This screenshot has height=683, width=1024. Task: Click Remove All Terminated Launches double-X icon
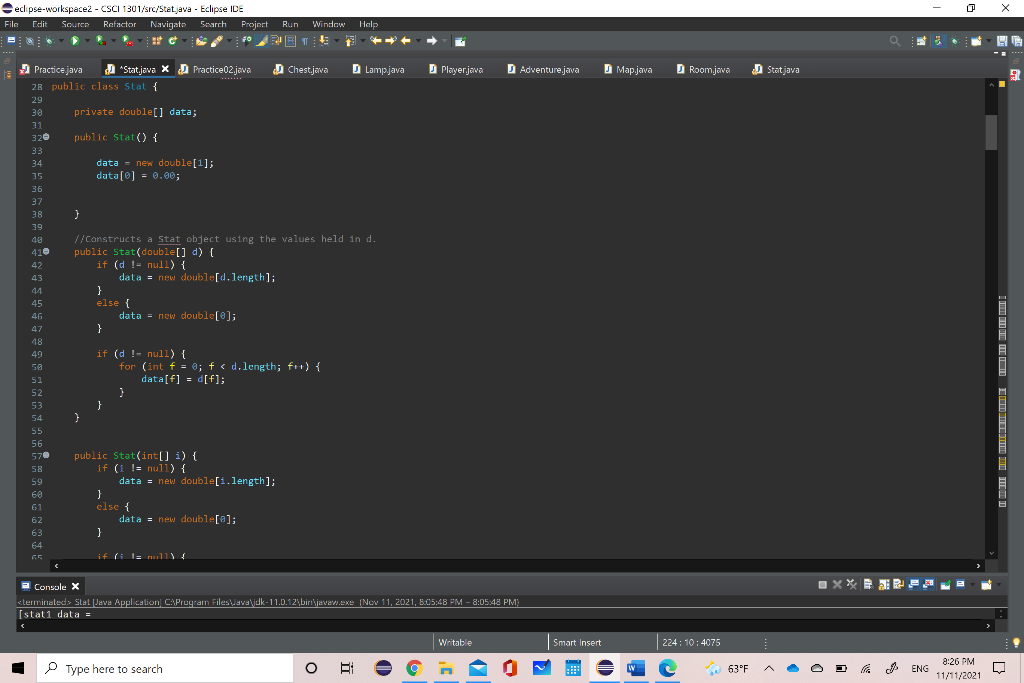852,584
